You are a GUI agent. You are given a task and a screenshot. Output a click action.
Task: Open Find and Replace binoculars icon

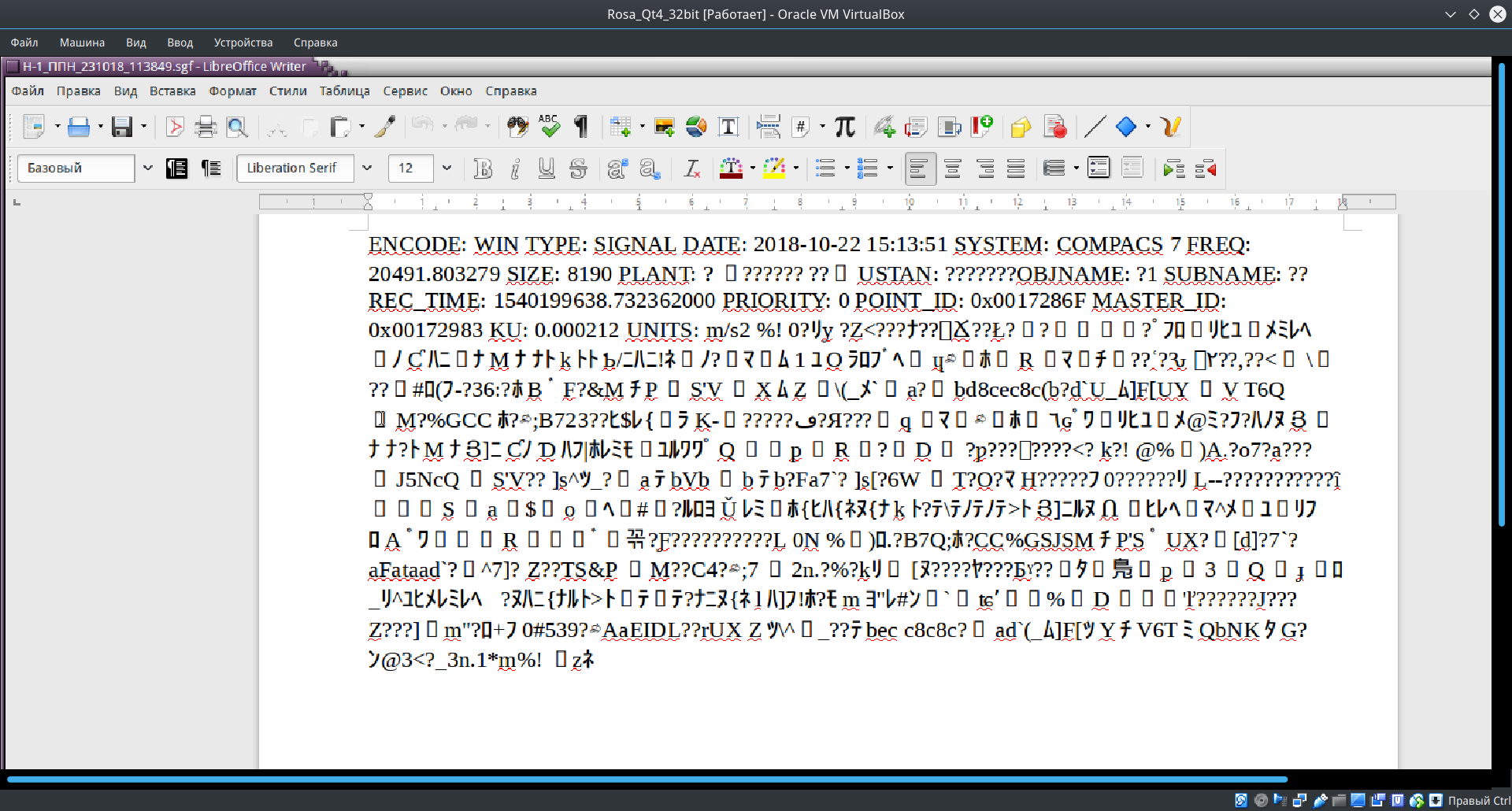(517, 127)
